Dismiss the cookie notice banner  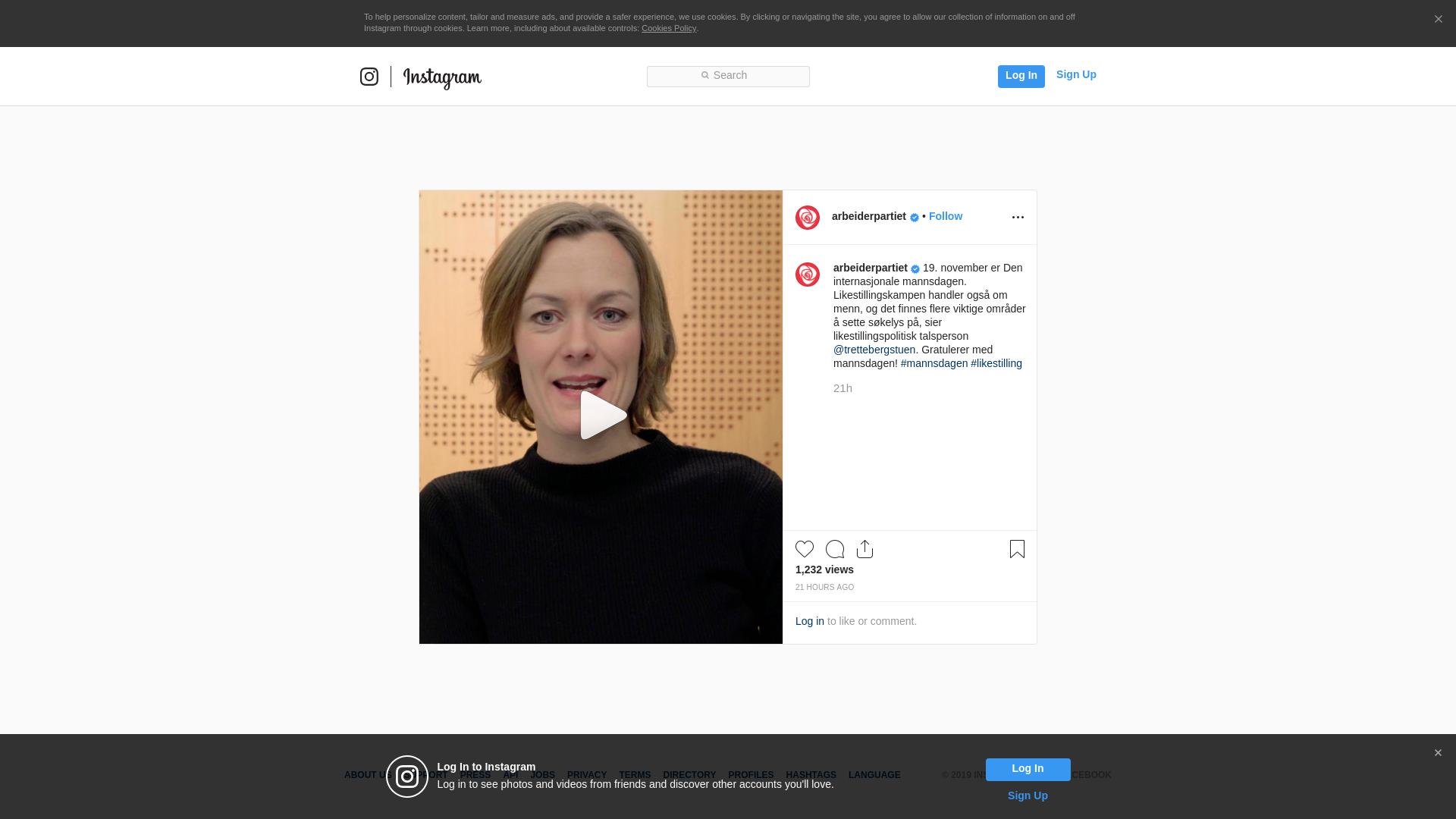coord(1438,20)
